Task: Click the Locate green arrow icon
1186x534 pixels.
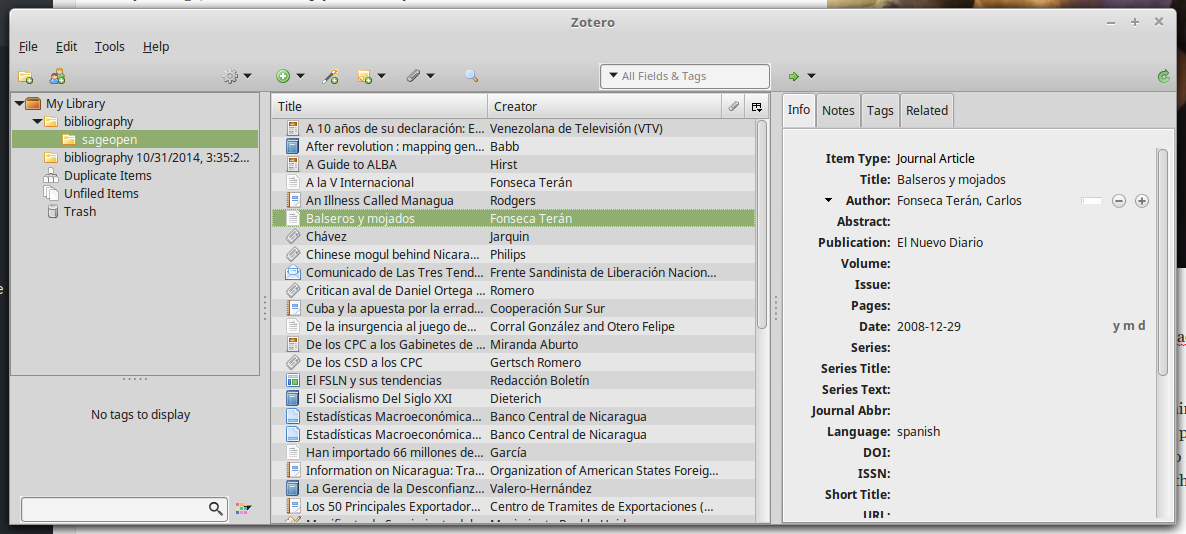Action: tap(793, 76)
